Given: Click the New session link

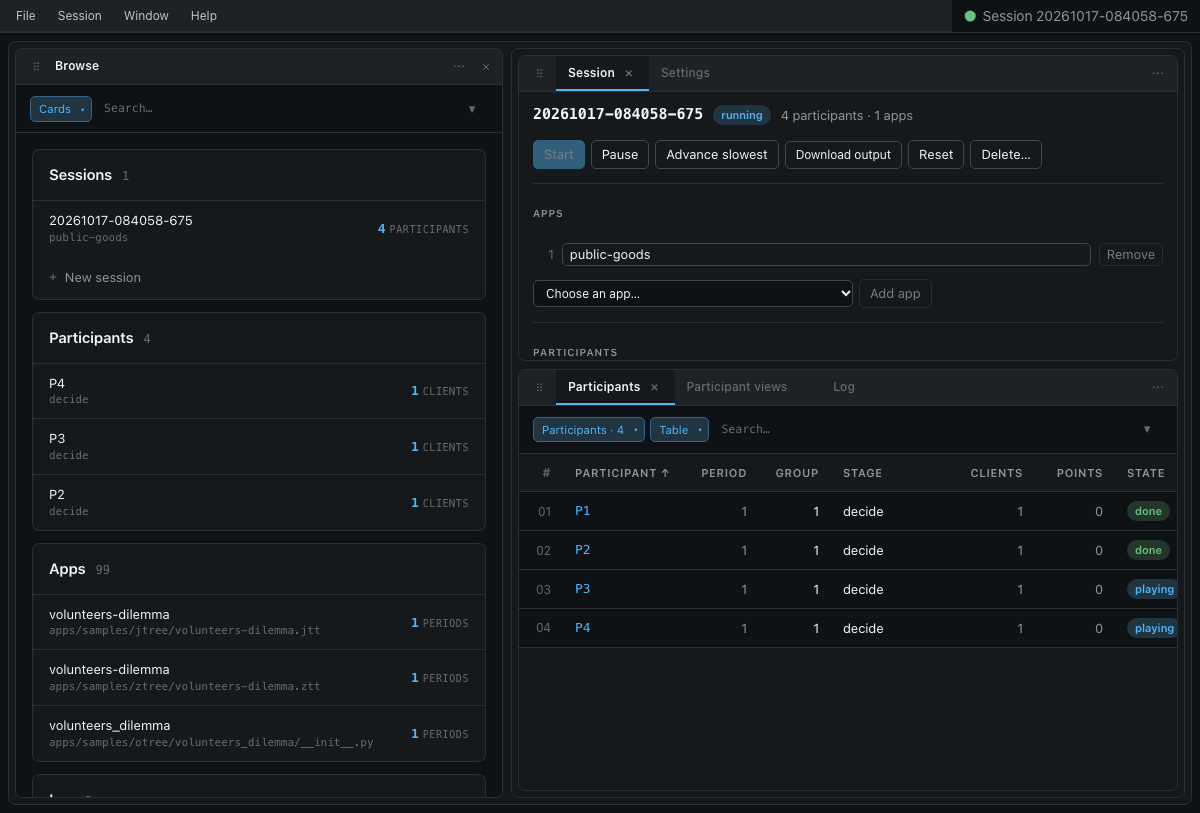Looking at the screenshot, I should click(95, 277).
